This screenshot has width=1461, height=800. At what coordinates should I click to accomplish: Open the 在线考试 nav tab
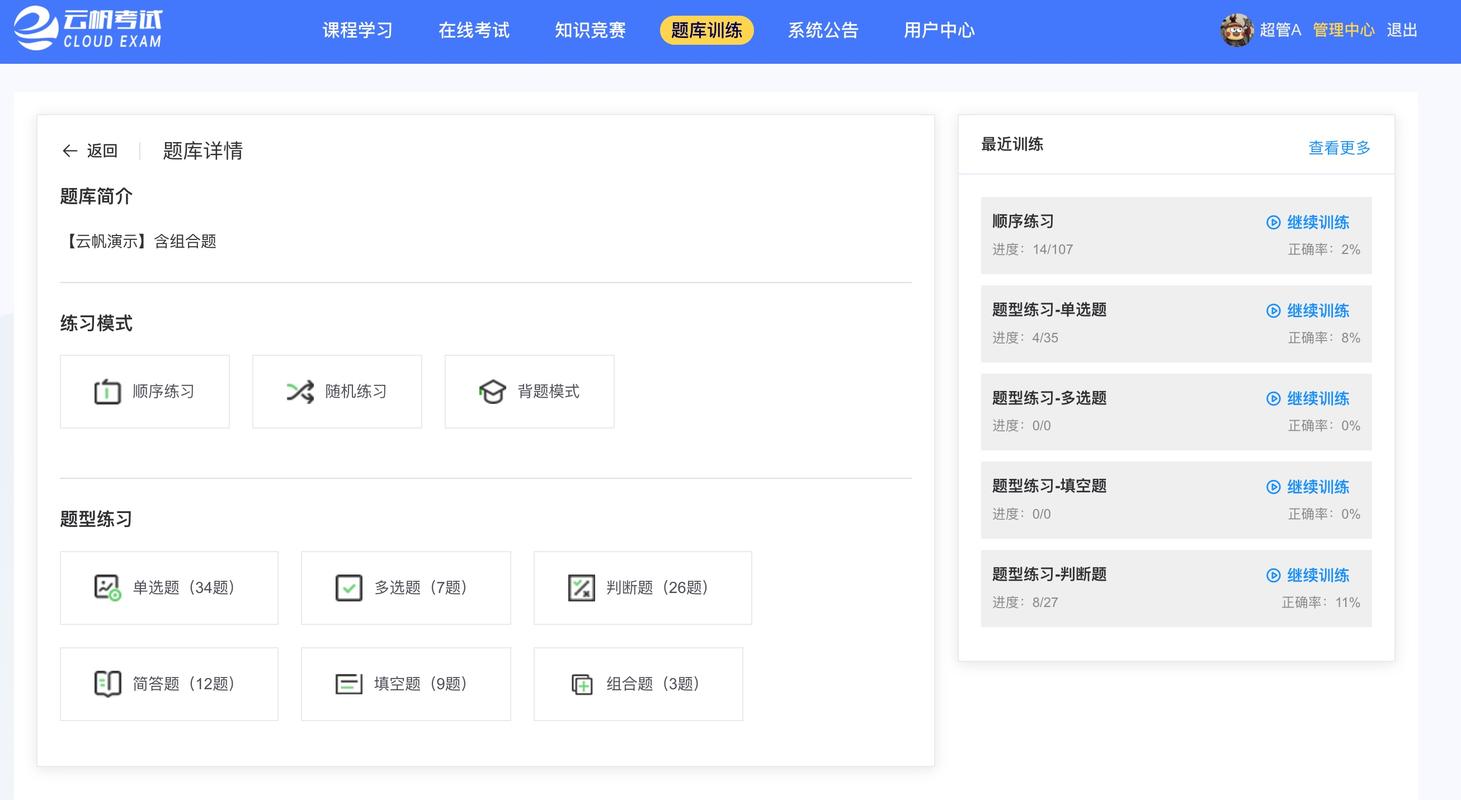pos(474,30)
